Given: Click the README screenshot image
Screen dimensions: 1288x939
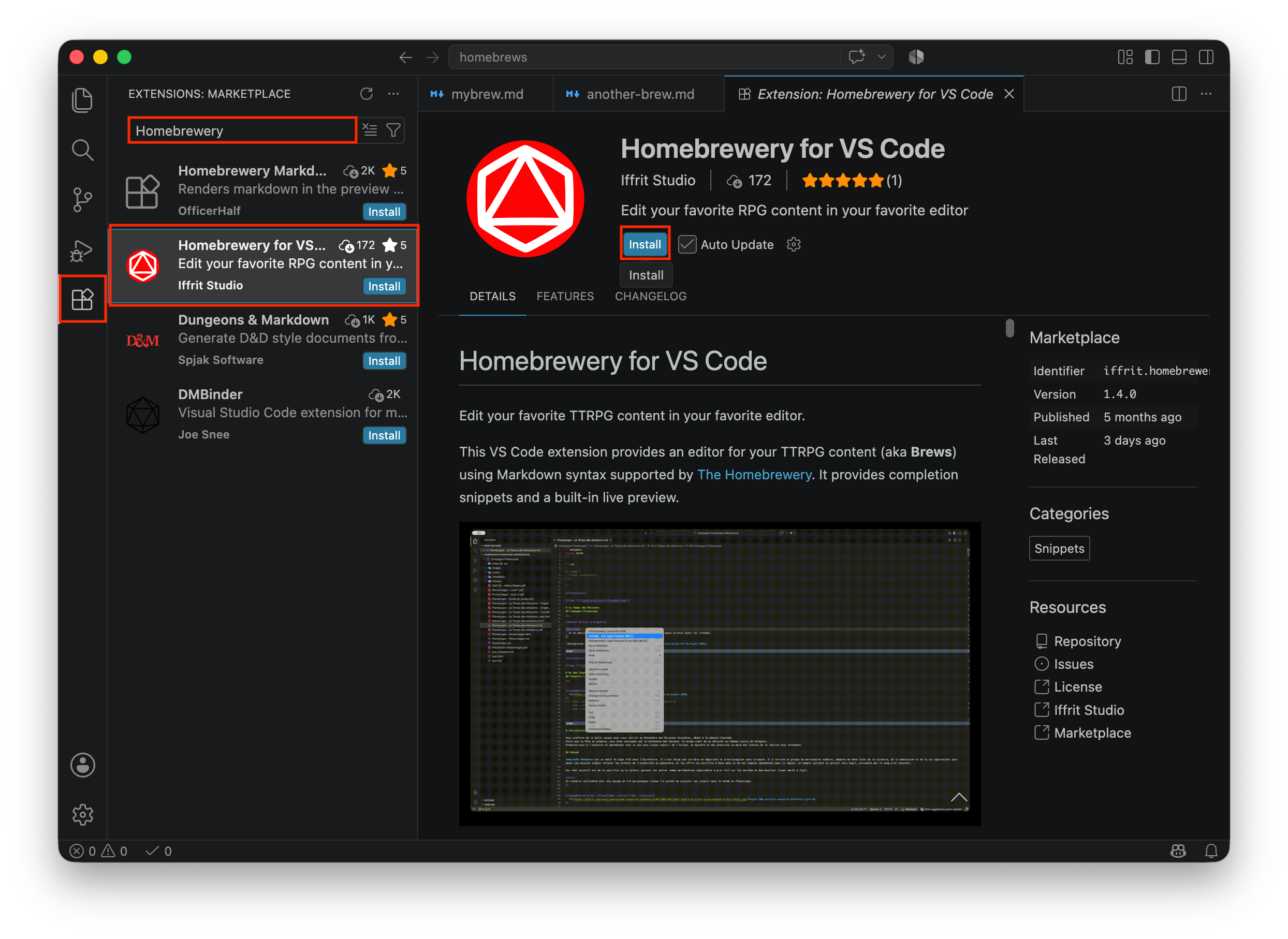Looking at the screenshot, I should click(x=720, y=673).
